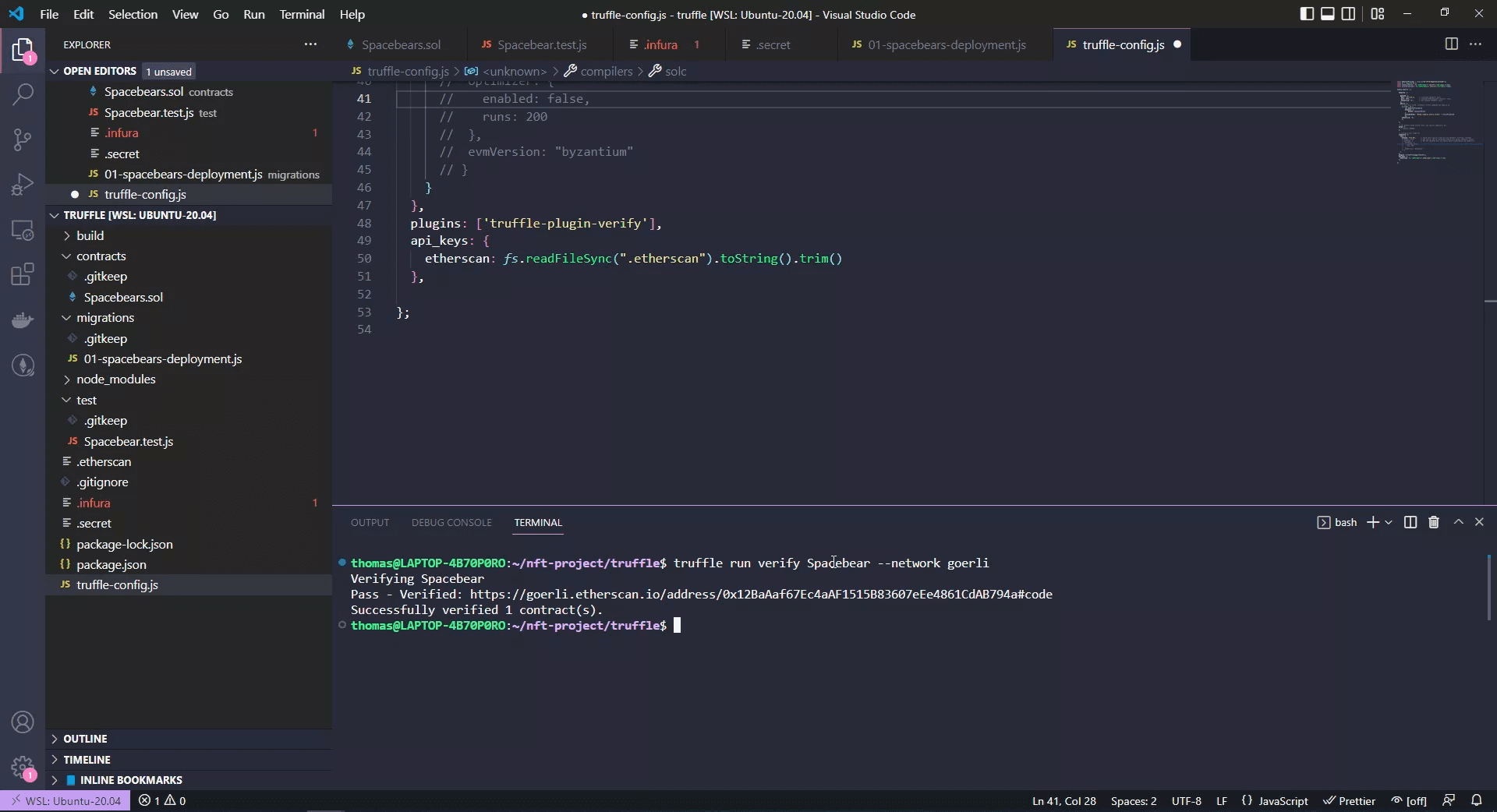Screen dimensions: 1497x812
Task: Expand the build folder
Action: [x=66, y=235]
